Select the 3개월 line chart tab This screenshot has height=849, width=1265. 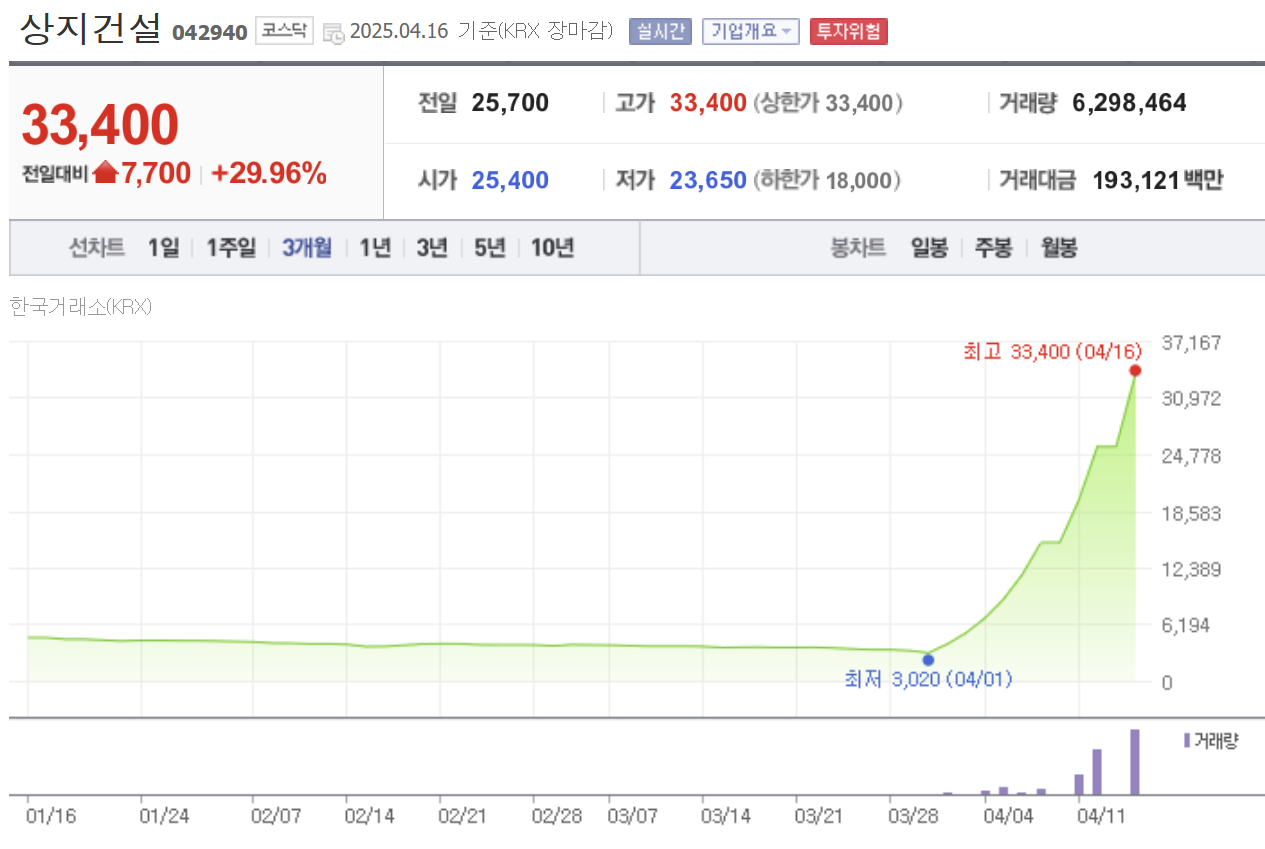307,248
